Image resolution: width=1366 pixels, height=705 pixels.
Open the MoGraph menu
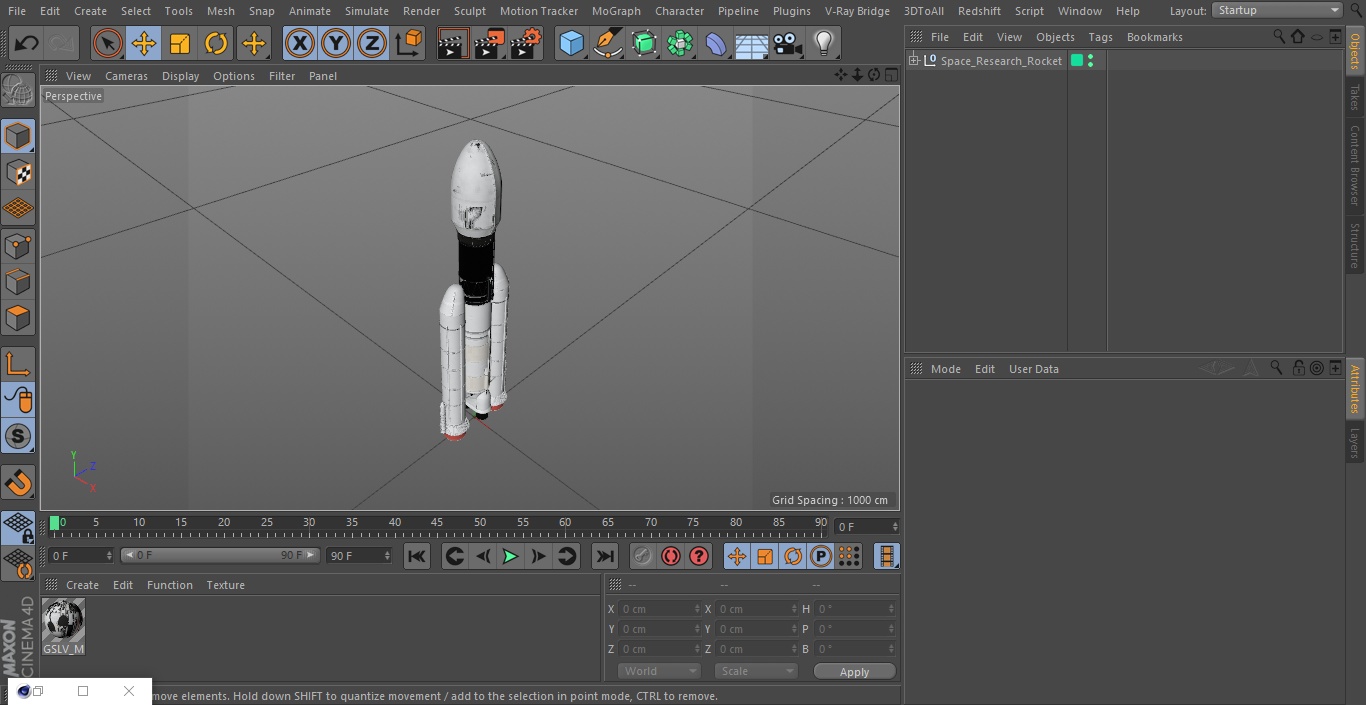pos(616,11)
